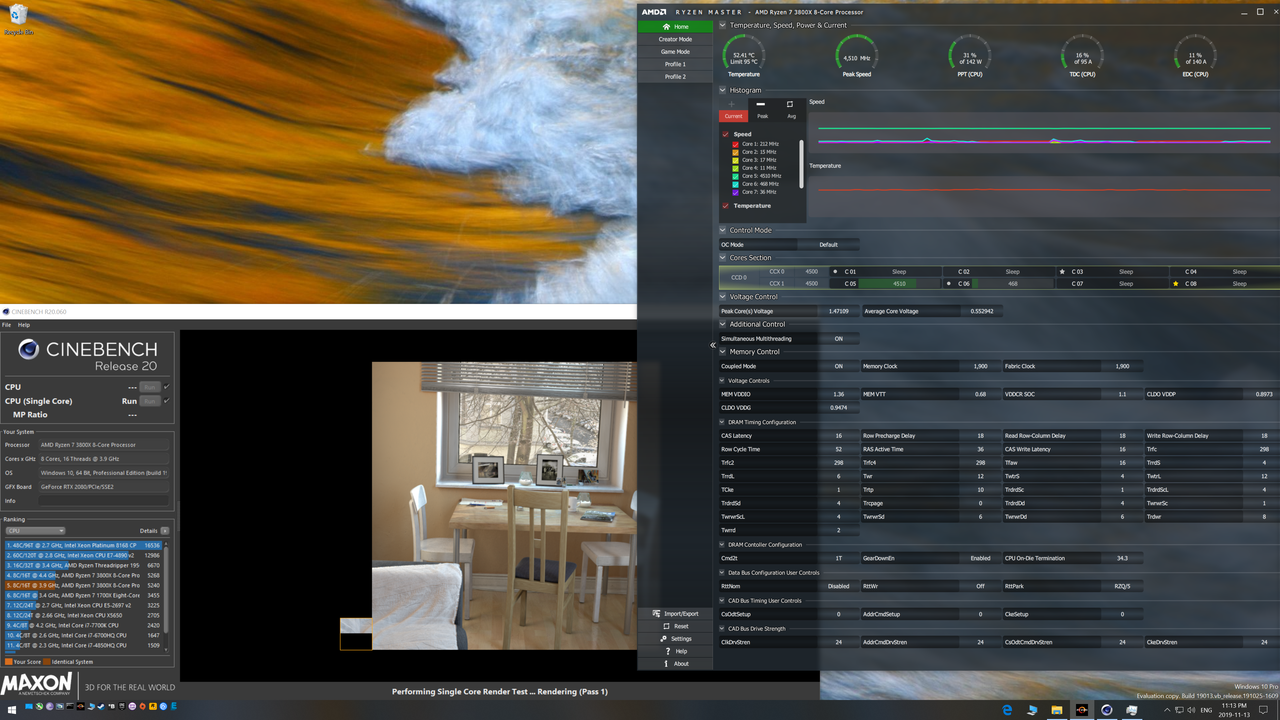Image resolution: width=1280 pixels, height=720 pixels.
Task: Collapse the Voltage Control section
Action: 723,297
